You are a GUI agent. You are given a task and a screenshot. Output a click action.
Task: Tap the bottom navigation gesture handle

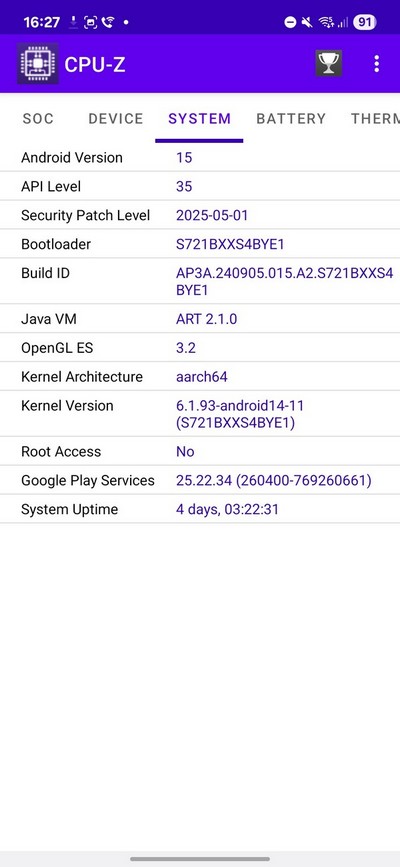click(200, 859)
